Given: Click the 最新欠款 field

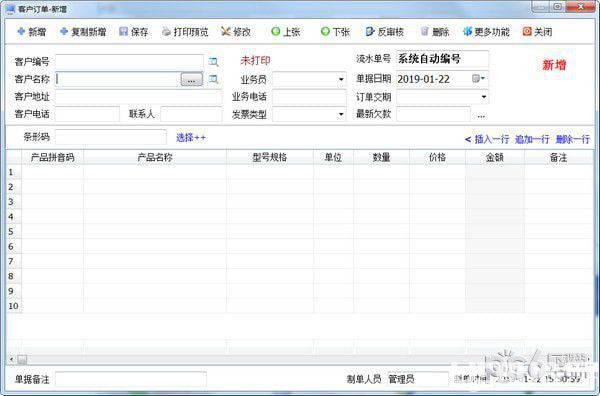Looking at the screenshot, I should pyautogui.click(x=433, y=114).
